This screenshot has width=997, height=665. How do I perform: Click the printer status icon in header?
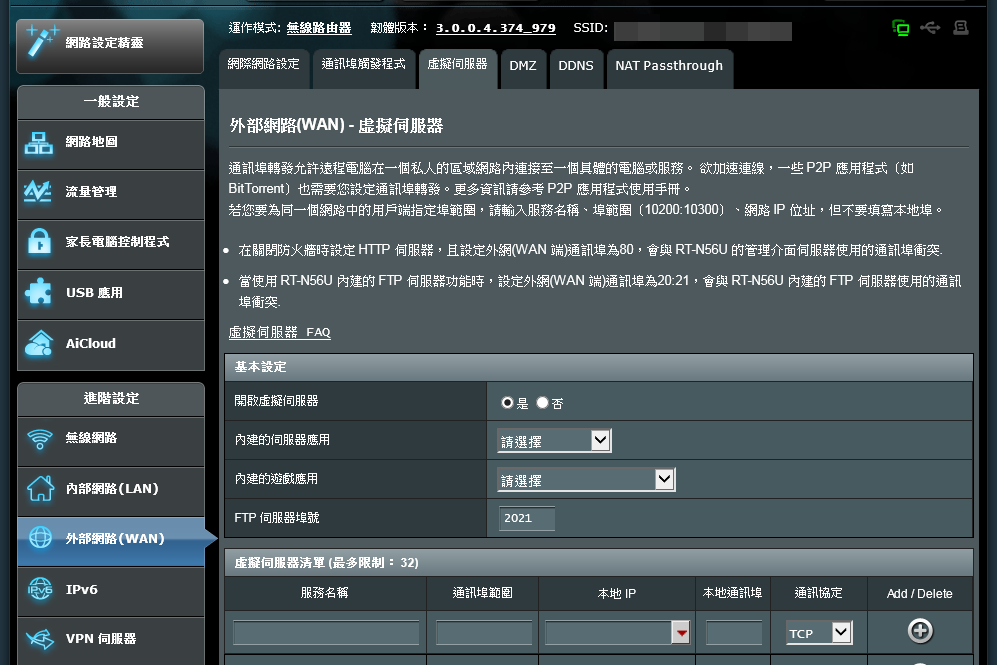(960, 28)
